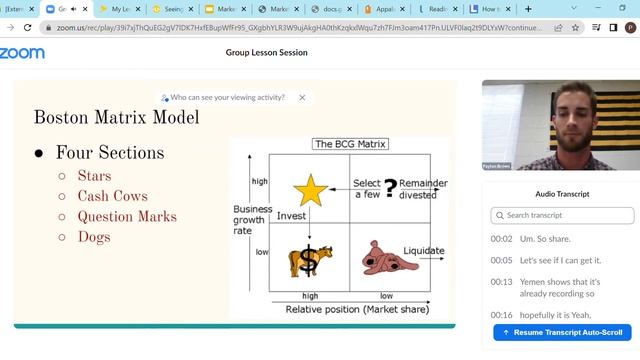Open the Chrome profile avatar
This screenshot has height=360, width=640.
[x=630, y=28]
